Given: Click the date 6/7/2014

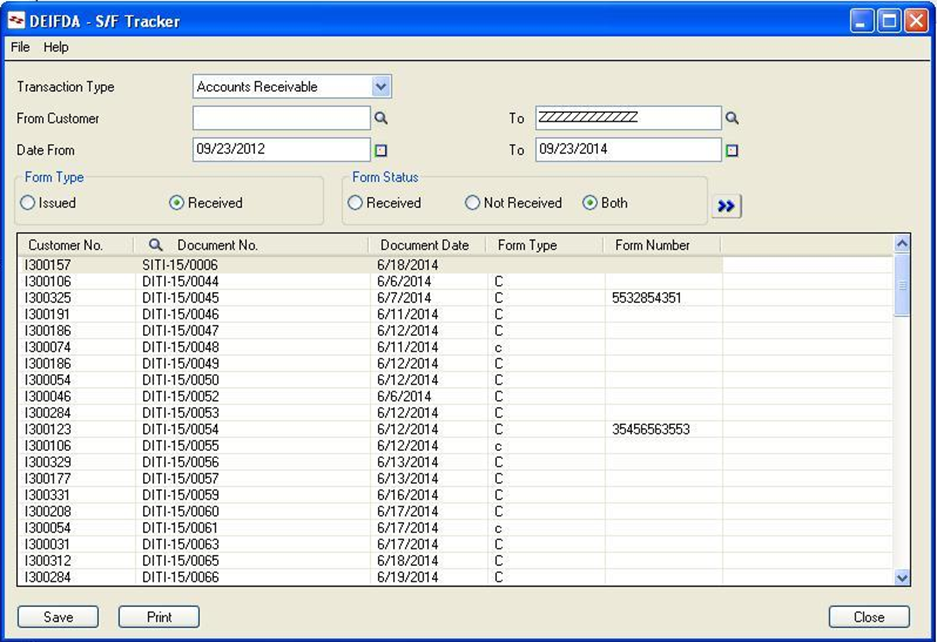Looking at the screenshot, I should click(404, 298).
